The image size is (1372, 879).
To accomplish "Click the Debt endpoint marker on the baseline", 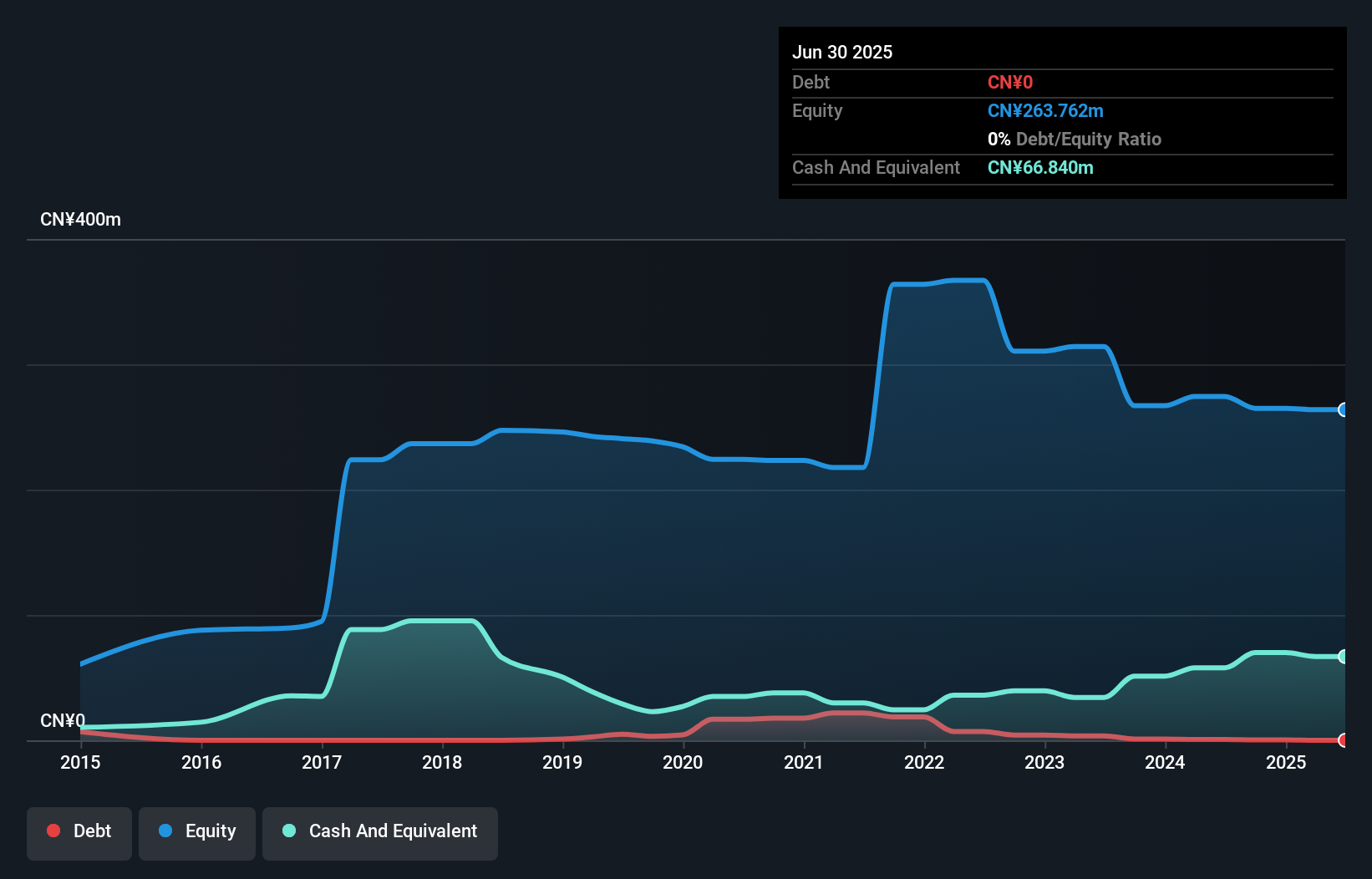I will click(1344, 740).
